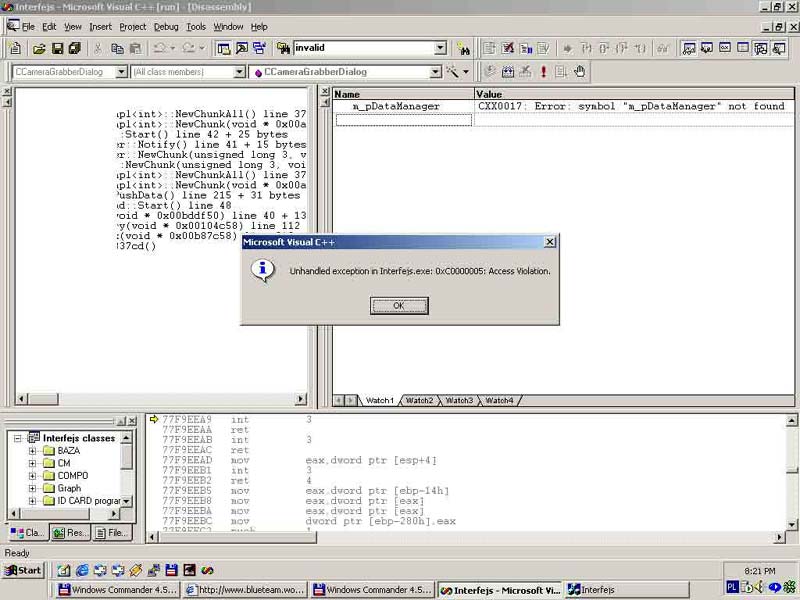
Task: Click the hand breakpoint icon
Action: pyautogui.click(x=580, y=72)
